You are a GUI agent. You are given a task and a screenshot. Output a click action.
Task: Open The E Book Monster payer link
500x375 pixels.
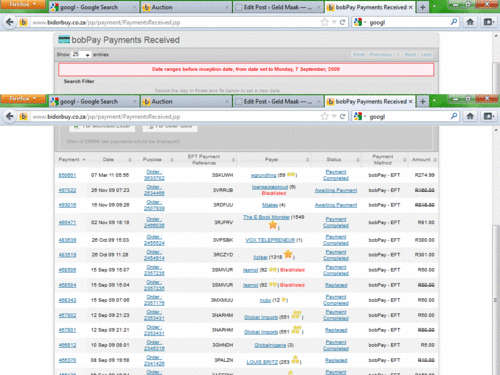(x=266, y=217)
